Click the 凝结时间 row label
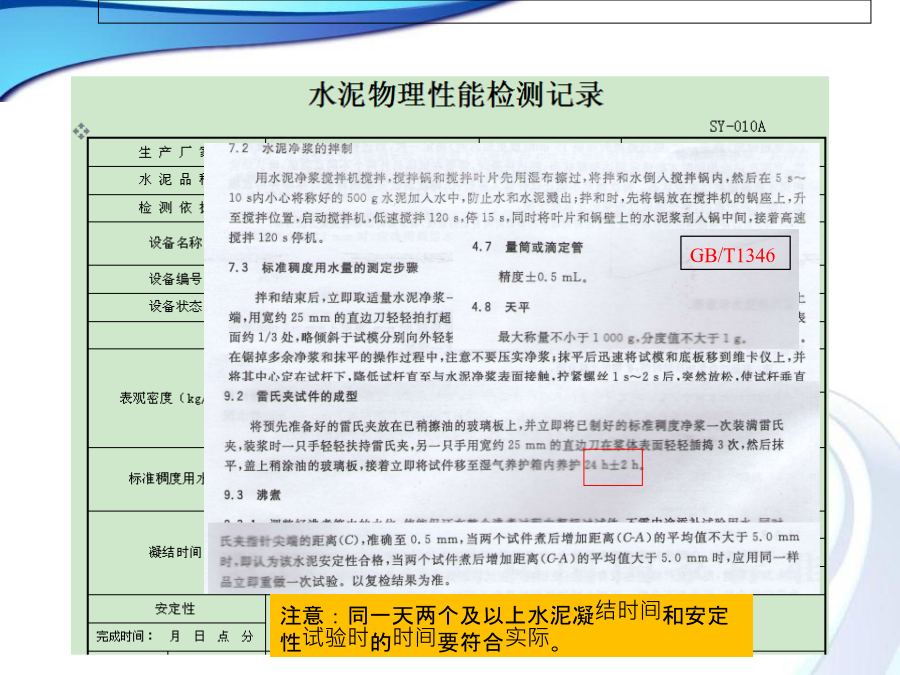 pos(175,552)
